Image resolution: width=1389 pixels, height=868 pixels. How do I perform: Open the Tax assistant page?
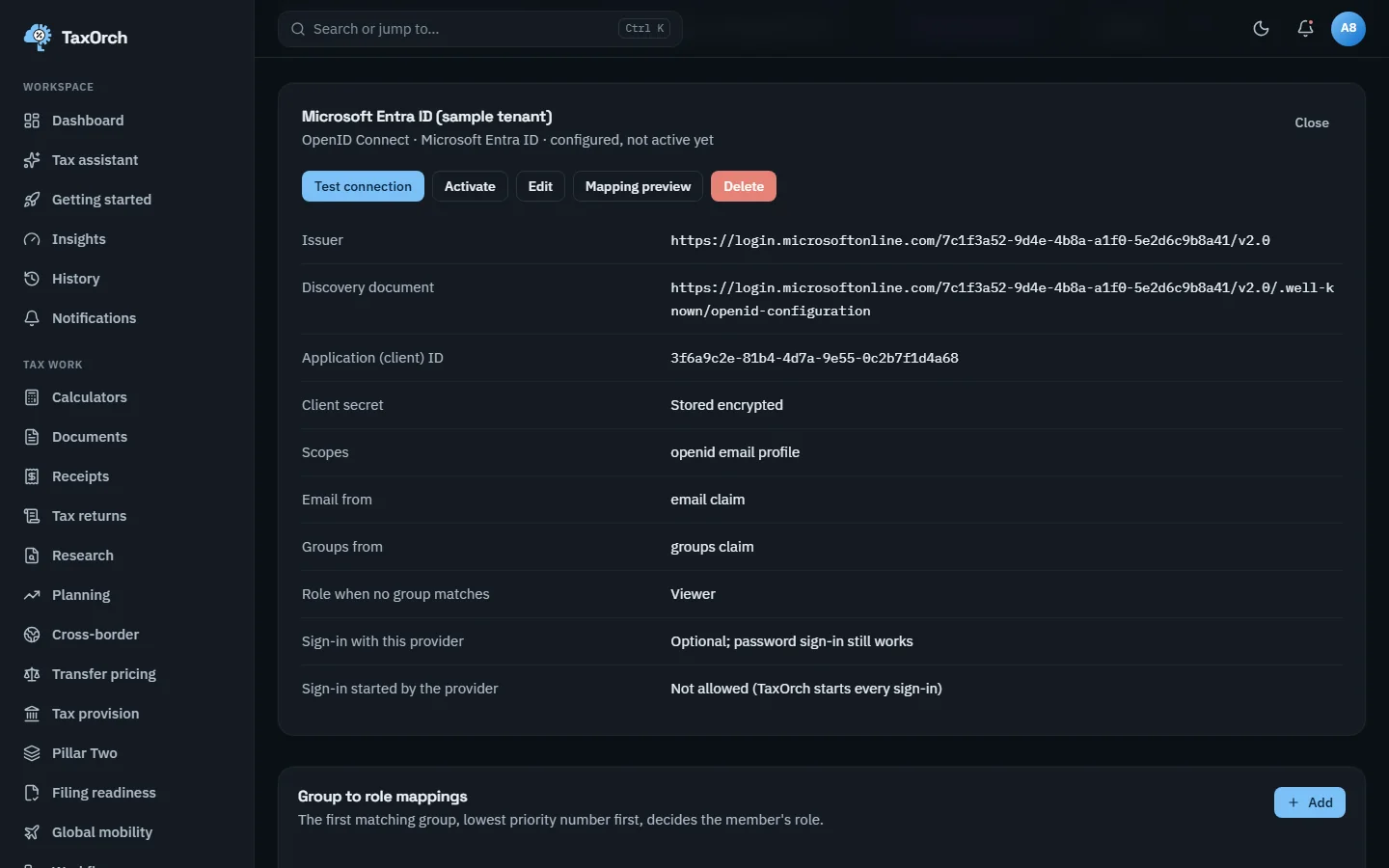tap(127, 160)
